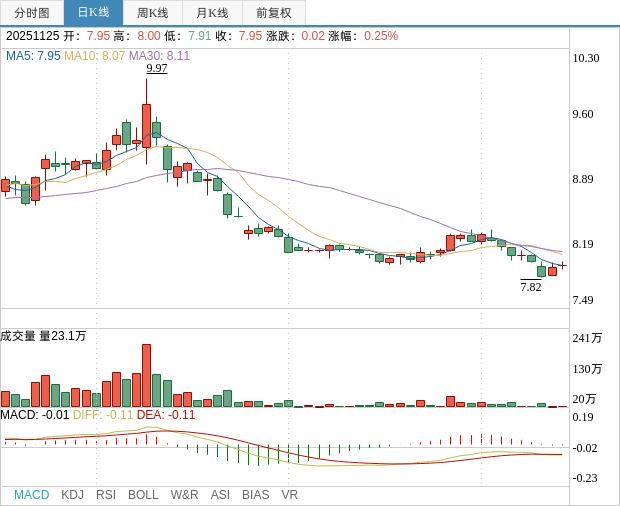The height and width of the screenshot is (506, 620).
Task: Click the 成交量 量23.1万 label
Action: [x=43, y=336]
